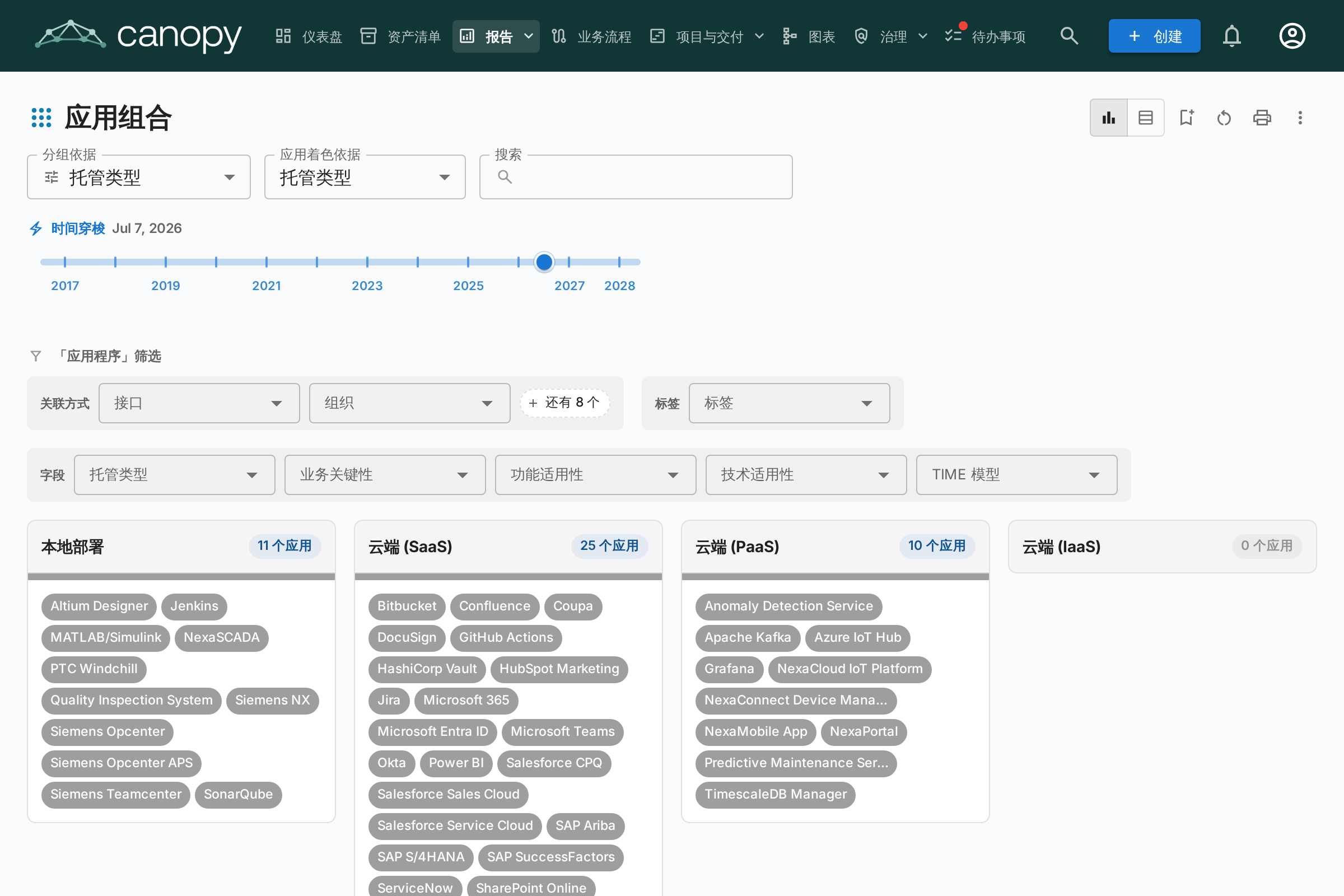Expand the 接口 relation filter dropdown
Screen dimensions: 1344x896
click(199, 403)
